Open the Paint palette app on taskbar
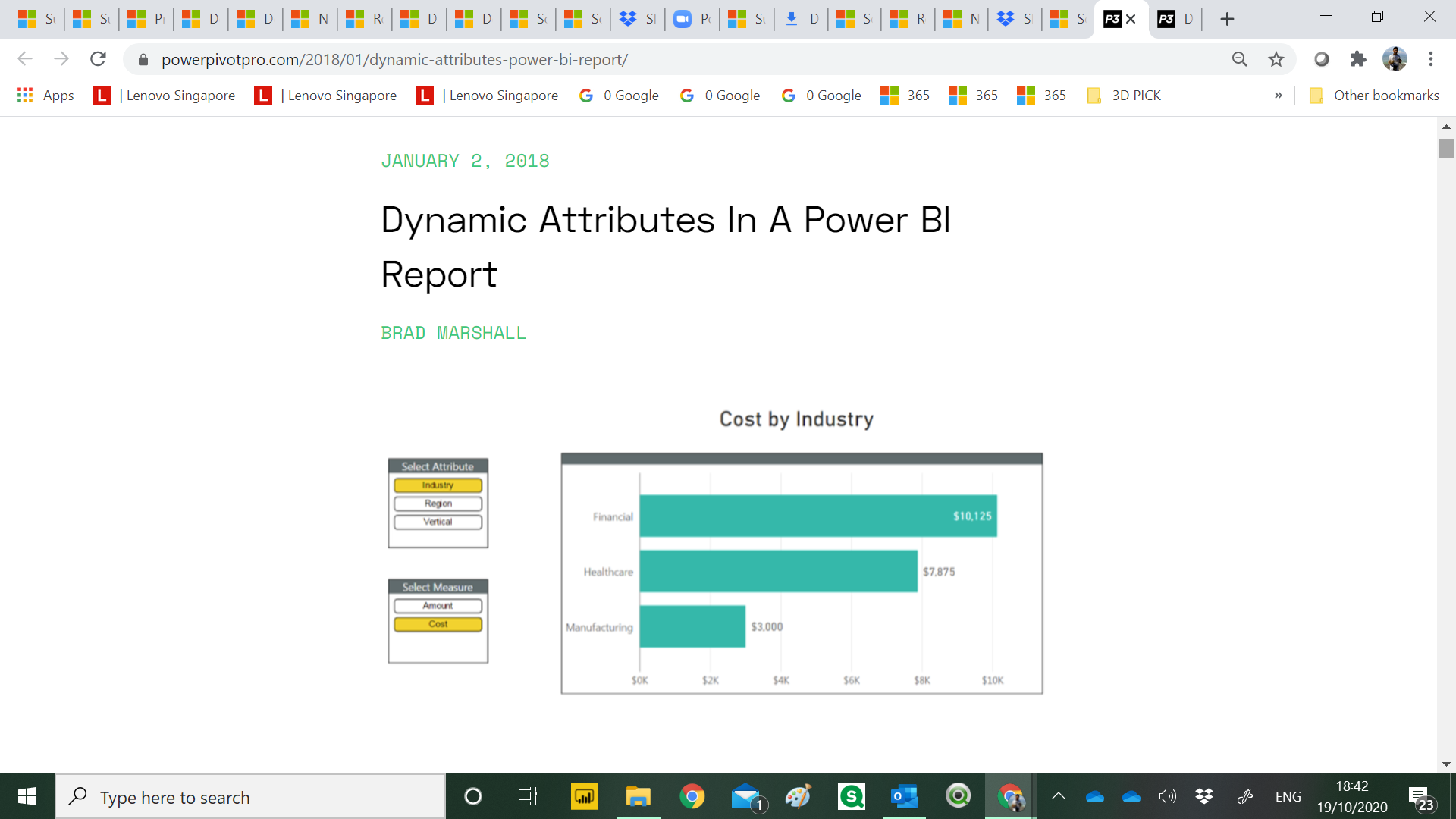1456x819 pixels. pos(798,796)
